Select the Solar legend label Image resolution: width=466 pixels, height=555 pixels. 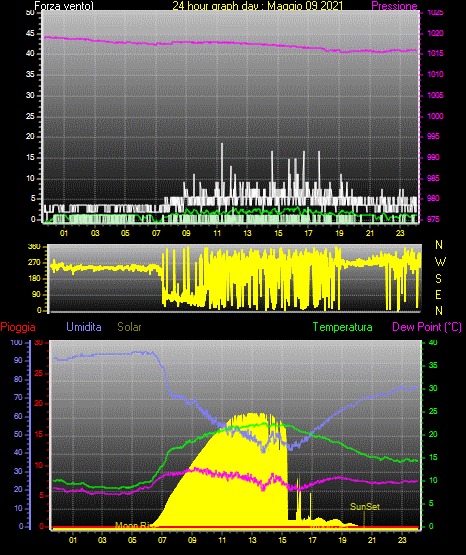130,327
